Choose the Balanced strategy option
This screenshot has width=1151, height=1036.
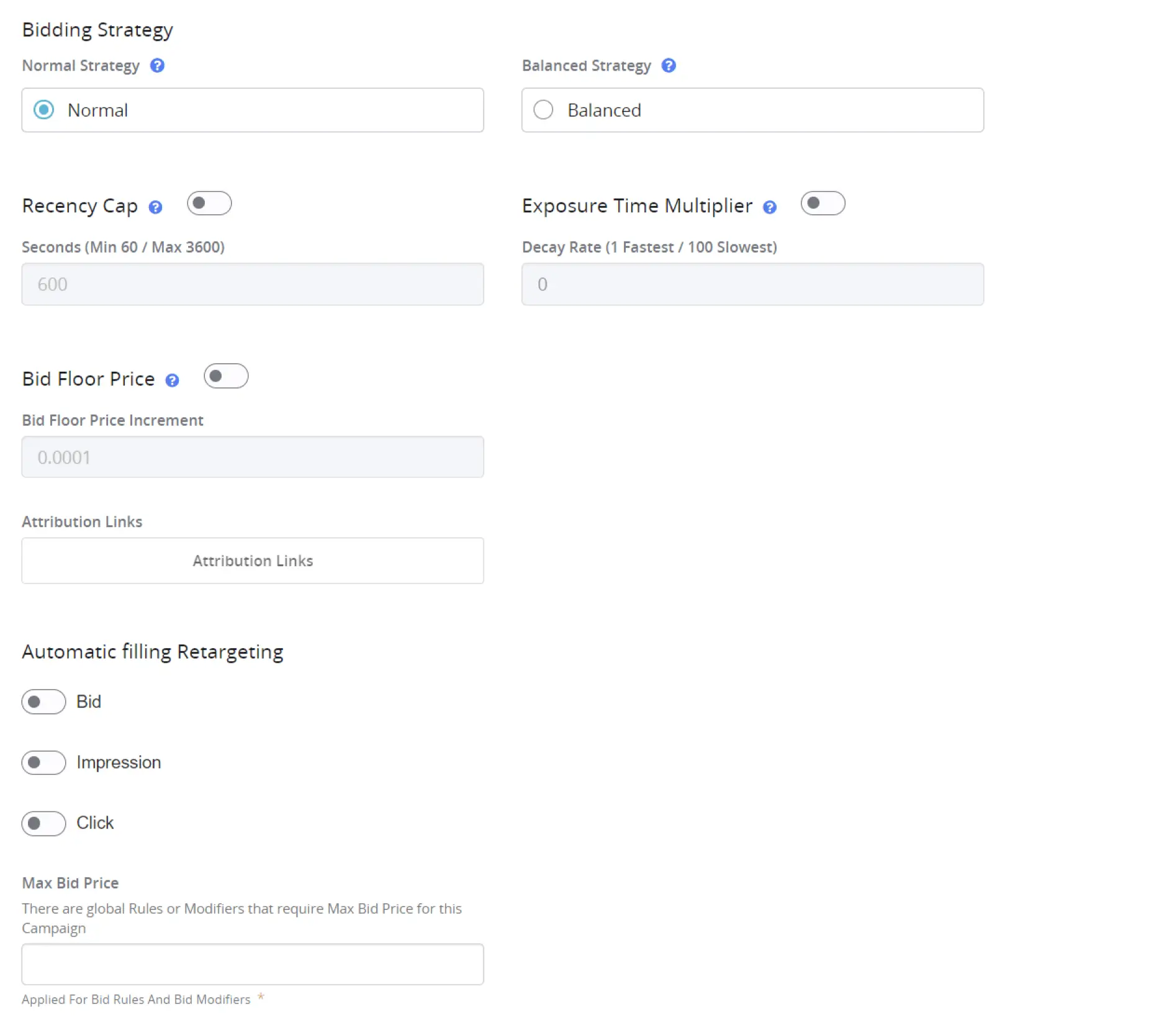coord(544,110)
